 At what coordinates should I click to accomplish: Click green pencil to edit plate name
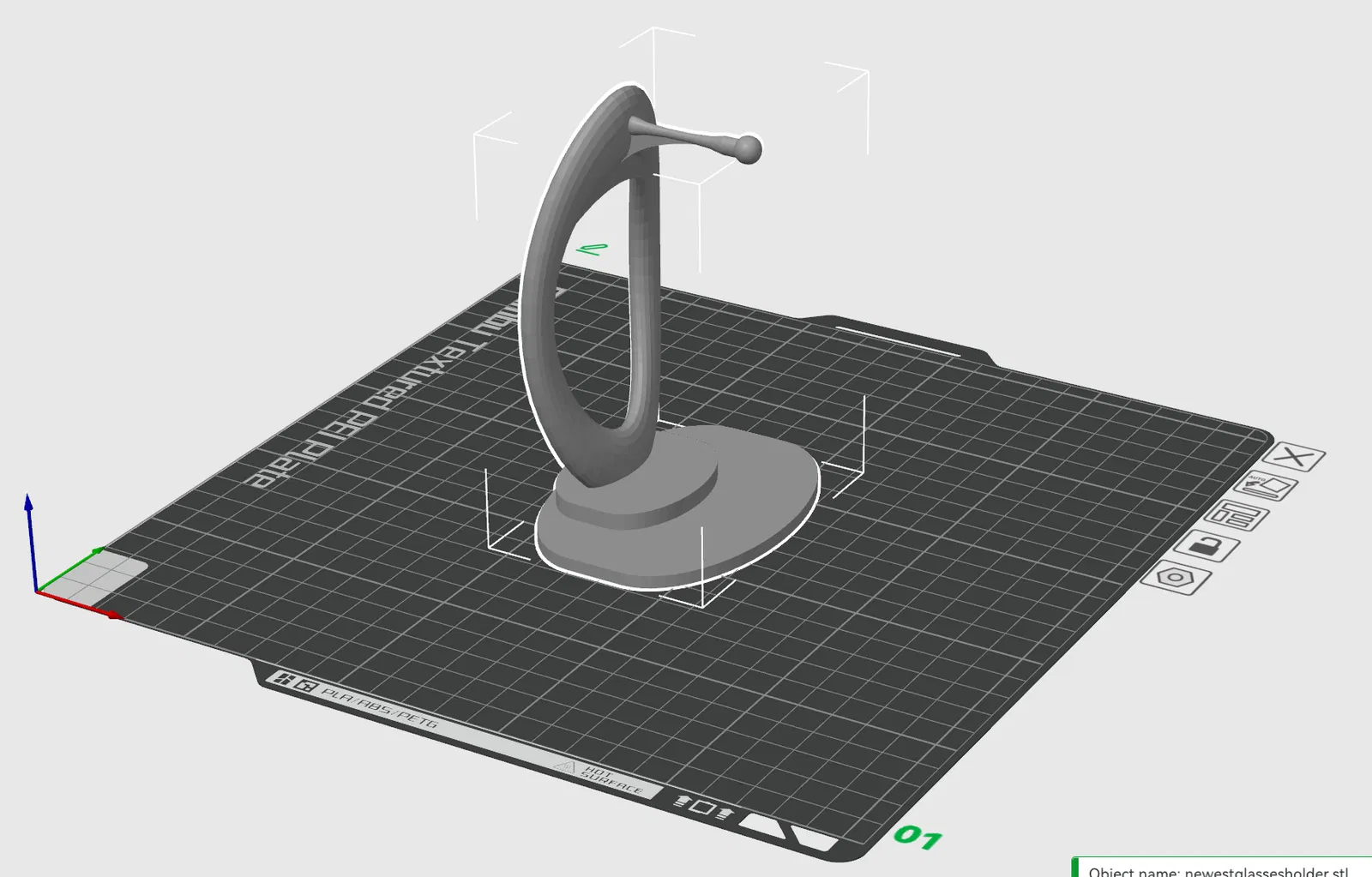click(592, 249)
